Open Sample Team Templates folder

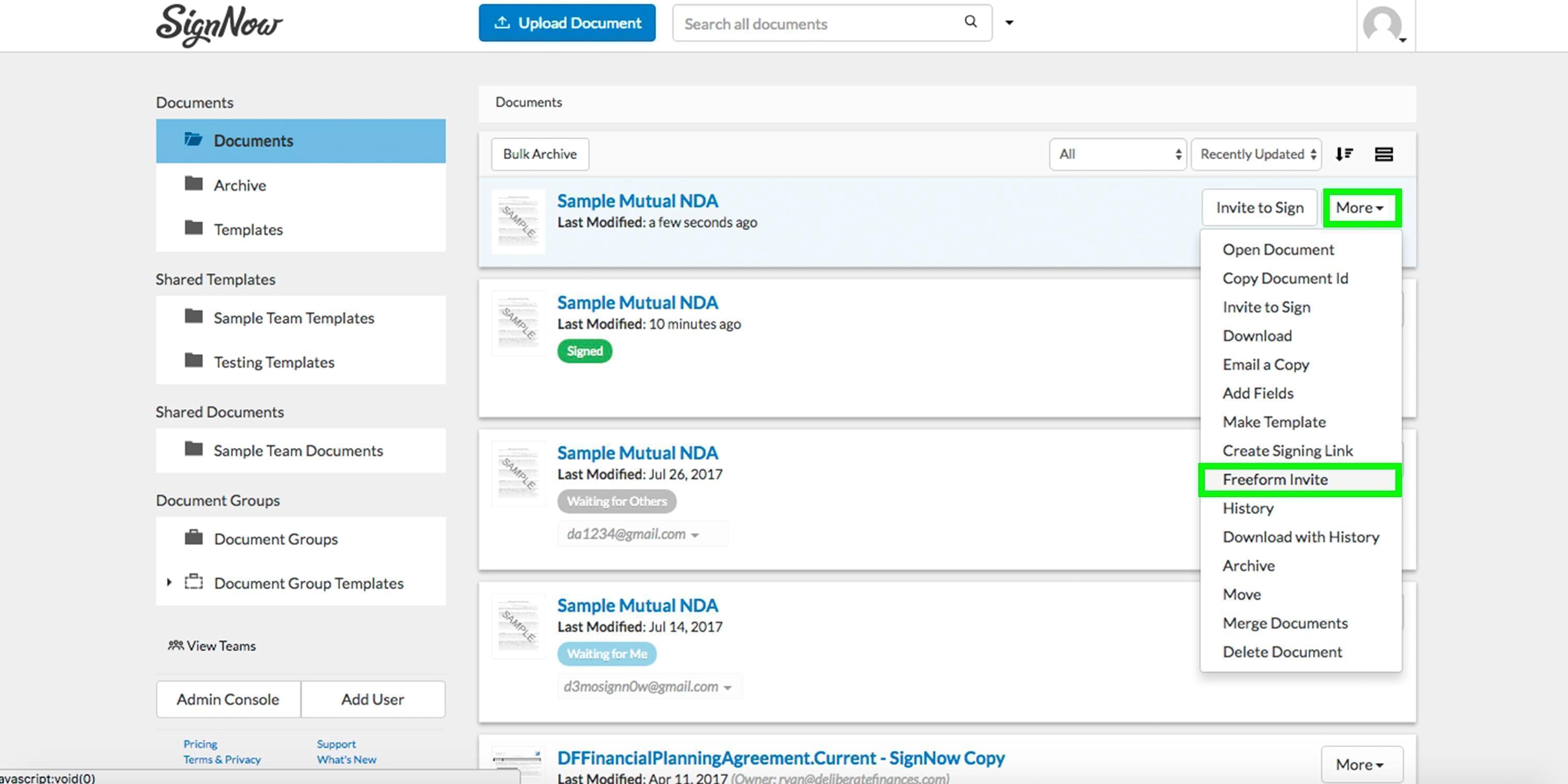[x=301, y=318]
